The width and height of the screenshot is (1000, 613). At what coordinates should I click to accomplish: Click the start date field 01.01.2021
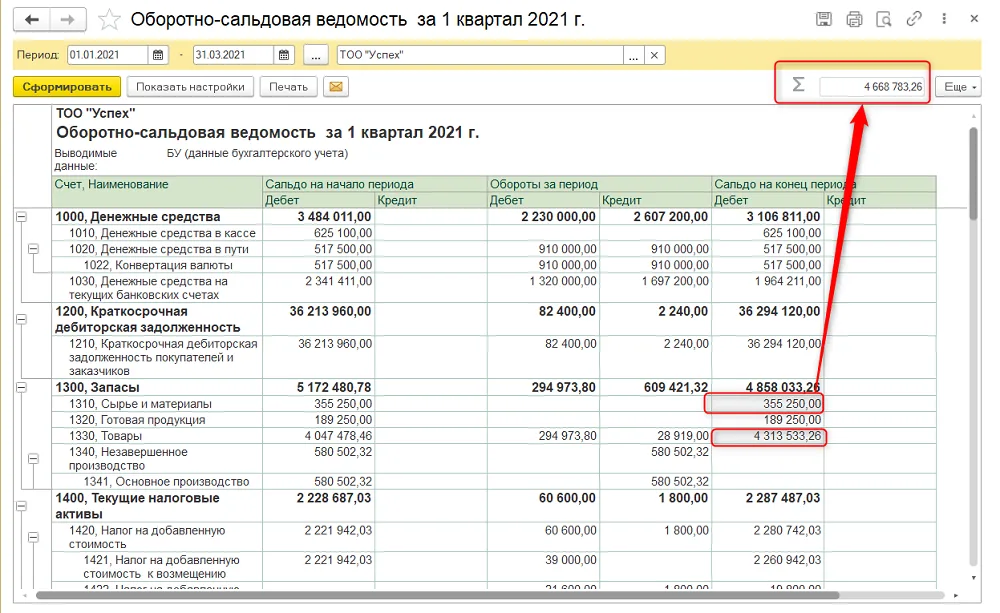pyautogui.click(x=108, y=55)
